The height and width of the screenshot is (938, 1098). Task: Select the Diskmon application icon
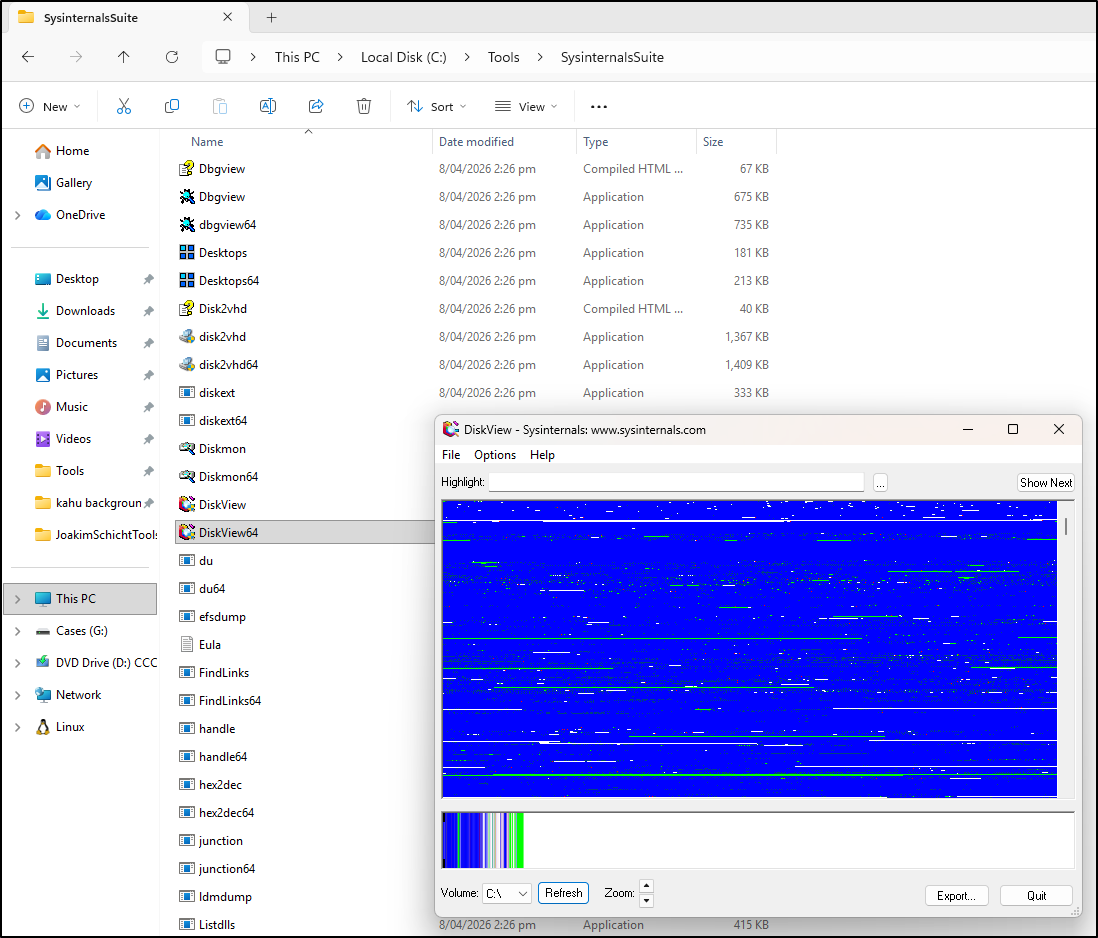pyautogui.click(x=186, y=449)
